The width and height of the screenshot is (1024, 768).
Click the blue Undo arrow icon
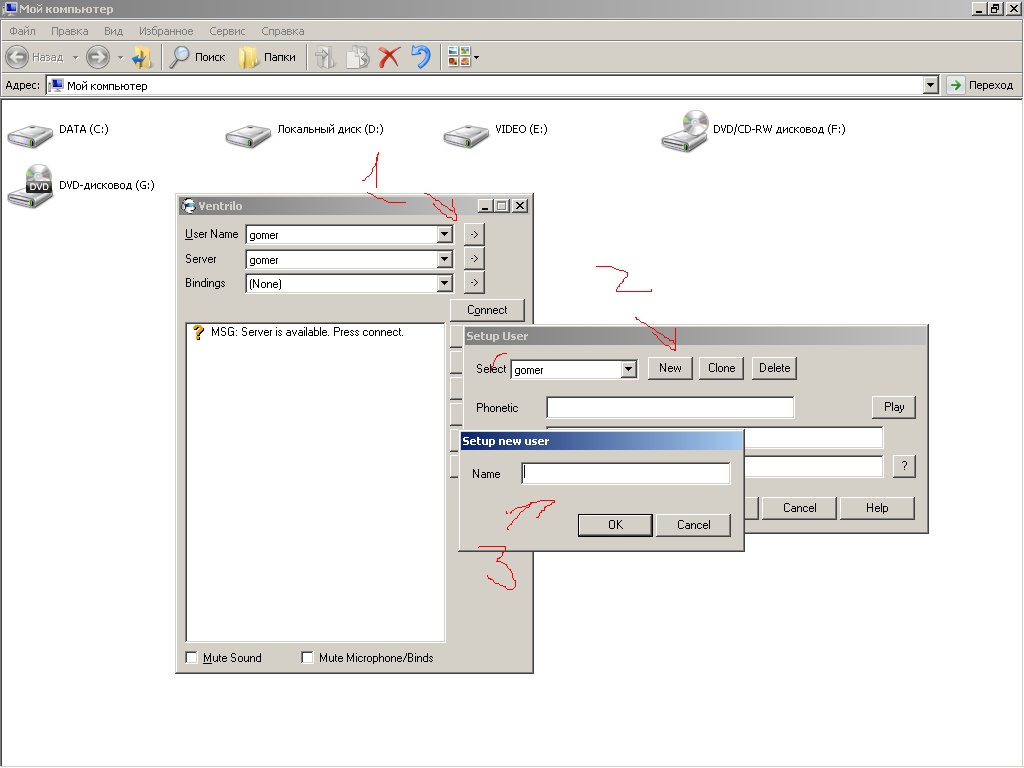pos(421,57)
